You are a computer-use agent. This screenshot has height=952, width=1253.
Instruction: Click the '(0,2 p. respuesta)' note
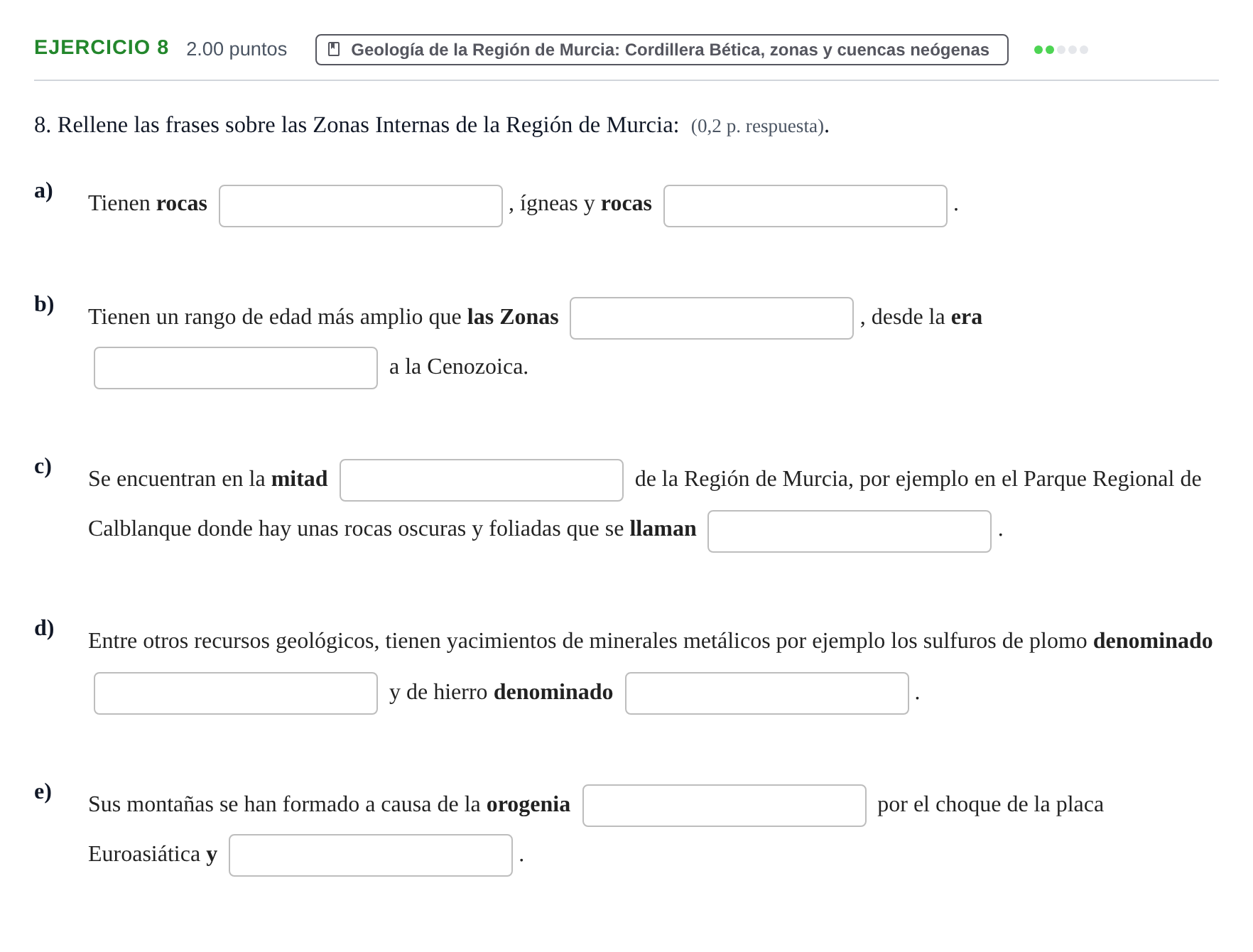point(758,126)
